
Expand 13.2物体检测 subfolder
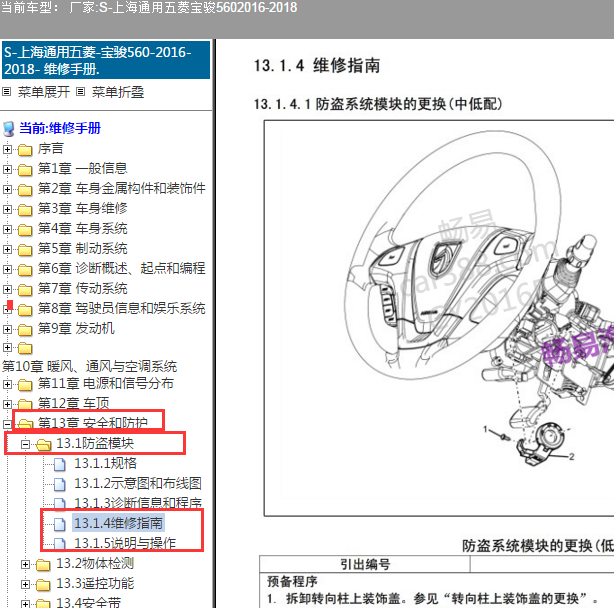(25, 564)
